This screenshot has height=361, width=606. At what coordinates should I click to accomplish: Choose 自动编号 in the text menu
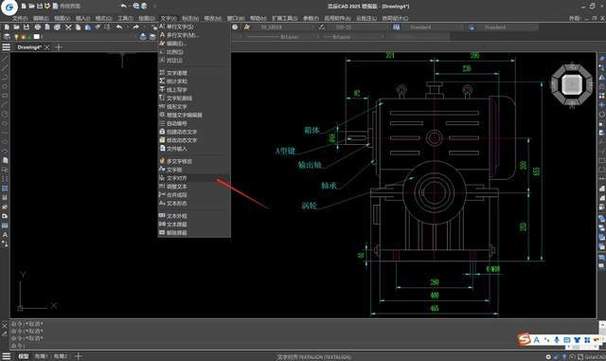pos(194,123)
